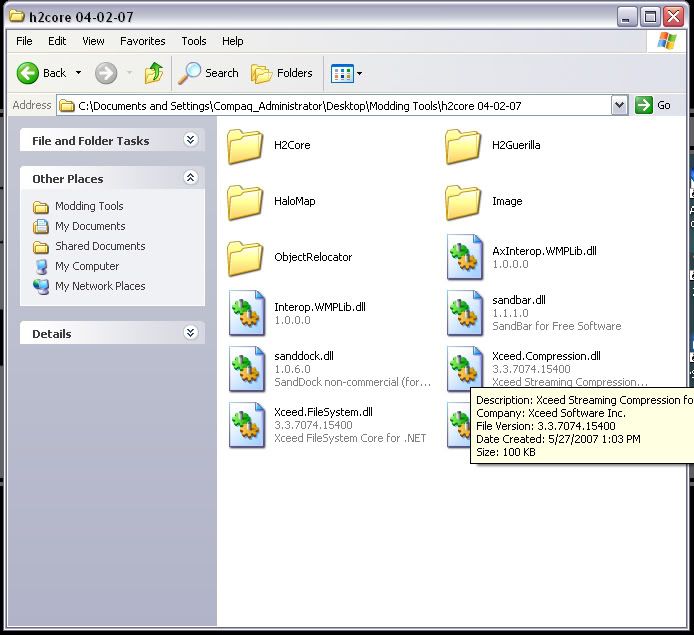
Task: Collapse the Other Places panel
Action: (190, 178)
